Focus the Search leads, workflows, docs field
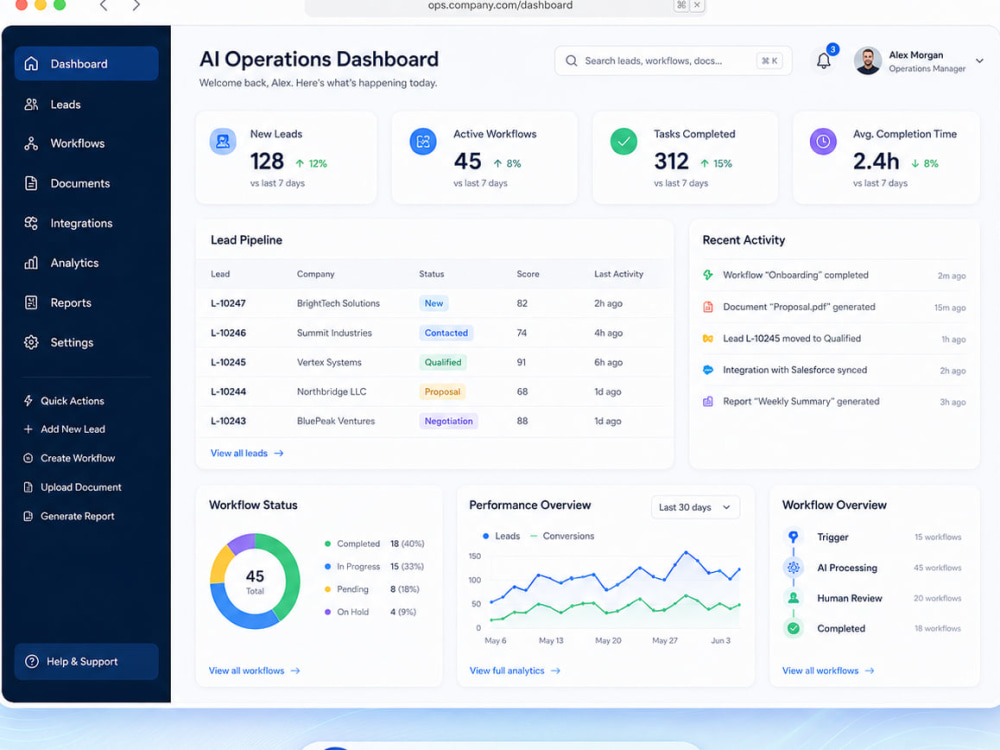Viewport: 1000px width, 750px height. click(x=673, y=61)
